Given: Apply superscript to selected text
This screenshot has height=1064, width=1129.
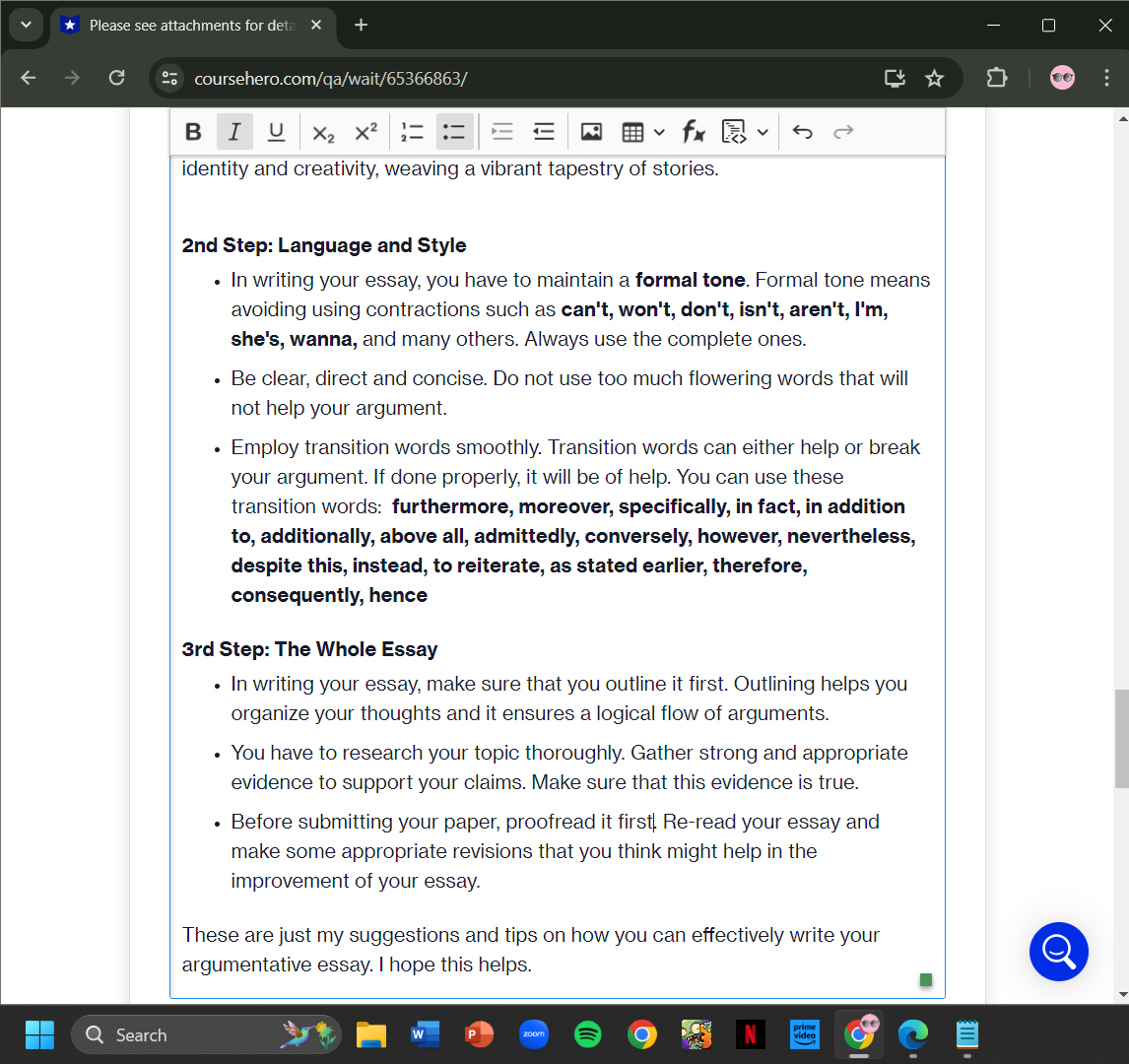Looking at the screenshot, I should [x=365, y=131].
